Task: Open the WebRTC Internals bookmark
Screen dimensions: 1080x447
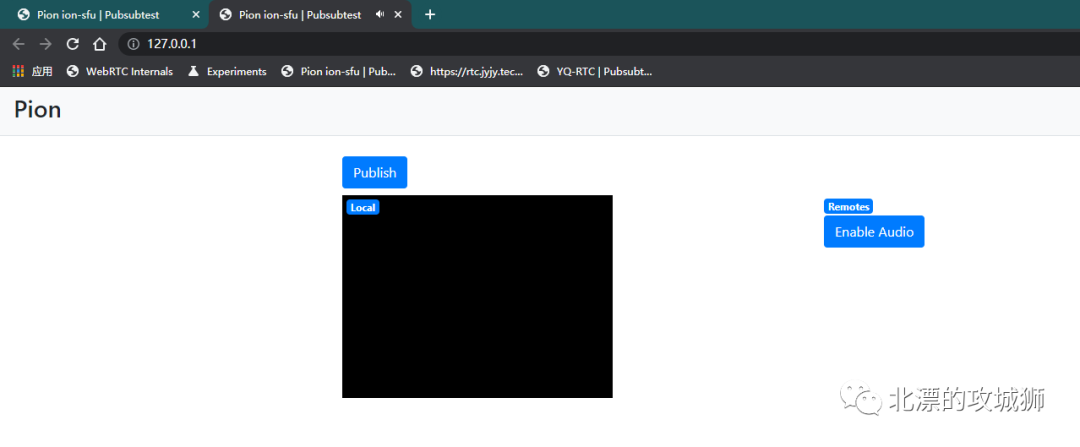Action: [x=120, y=71]
